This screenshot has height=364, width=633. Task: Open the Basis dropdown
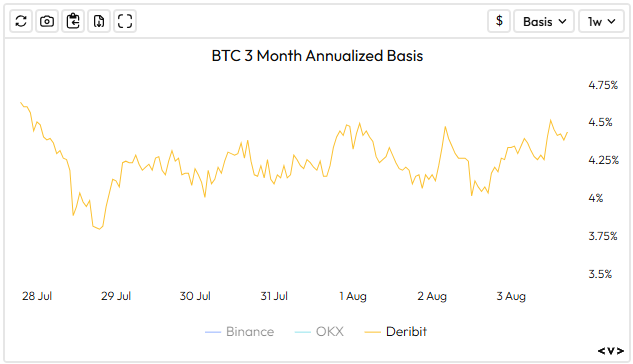coord(544,21)
